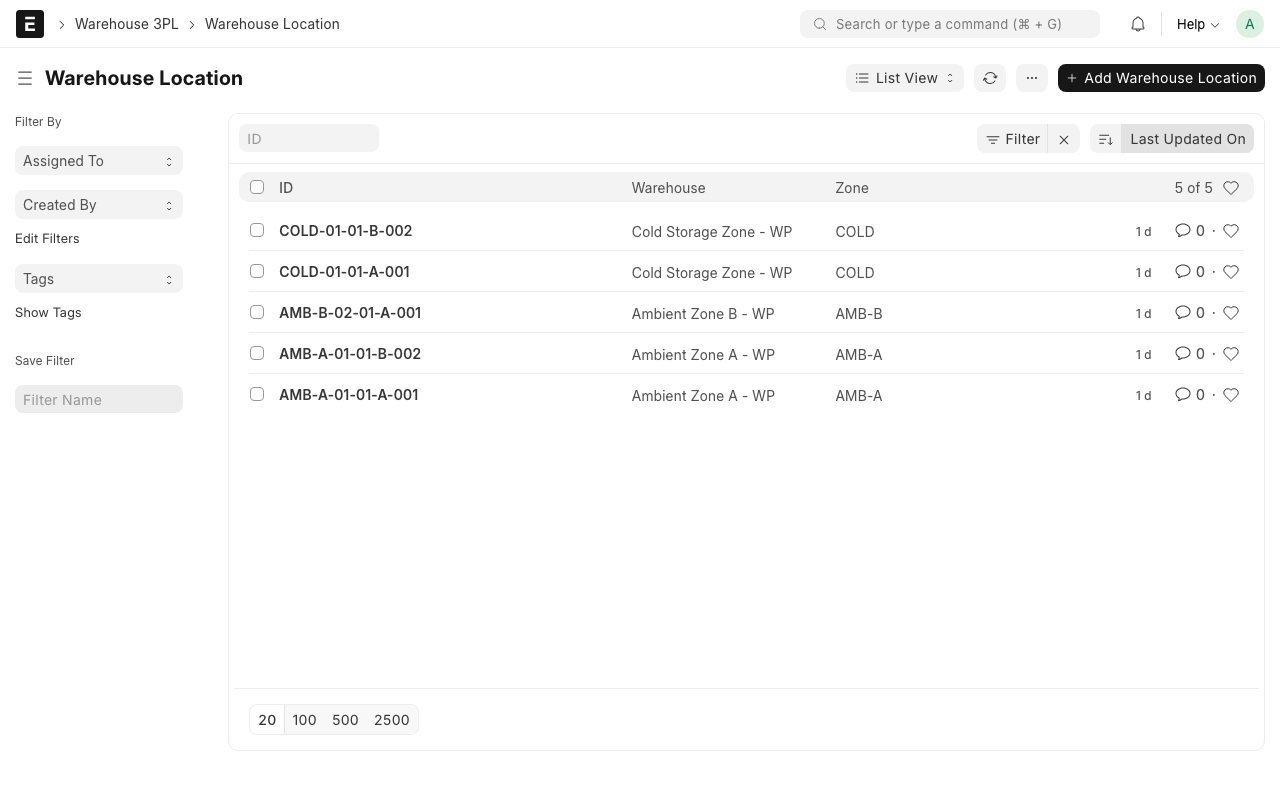Click the ERPNext home logo icon

coord(30,24)
